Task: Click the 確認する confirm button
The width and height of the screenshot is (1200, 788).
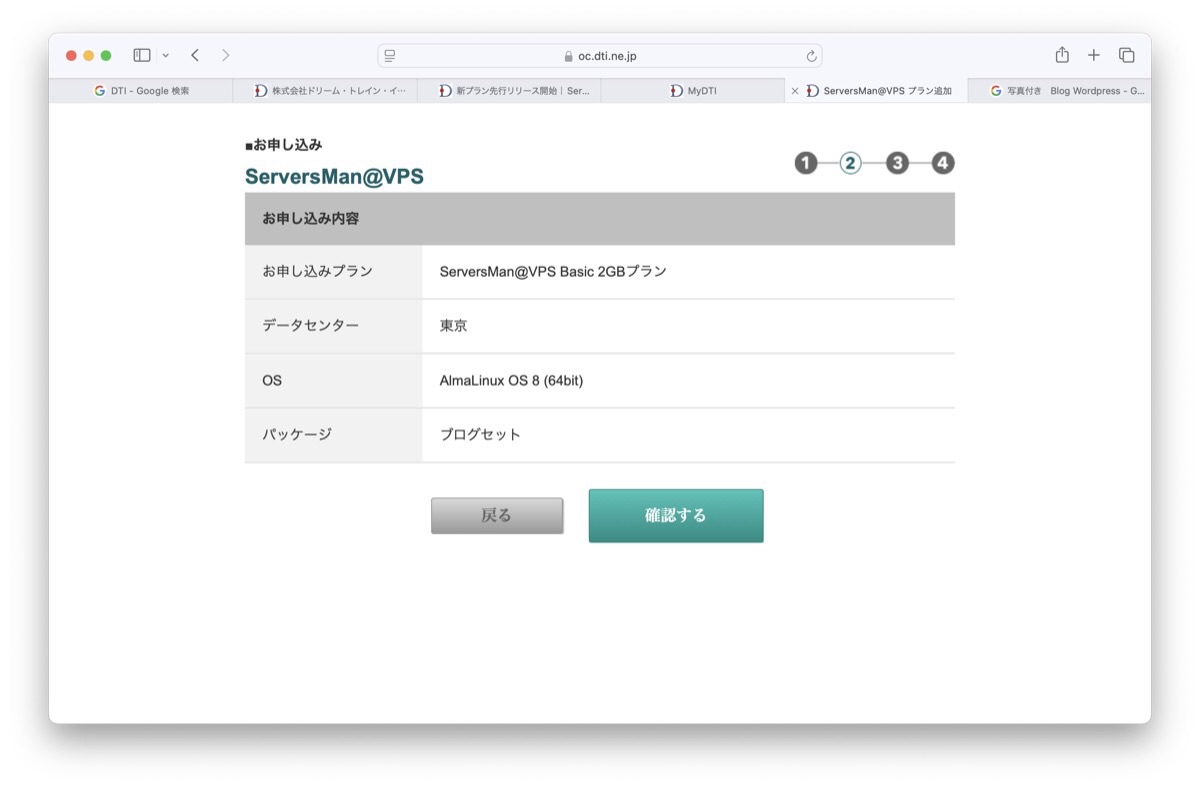Action: coord(676,516)
